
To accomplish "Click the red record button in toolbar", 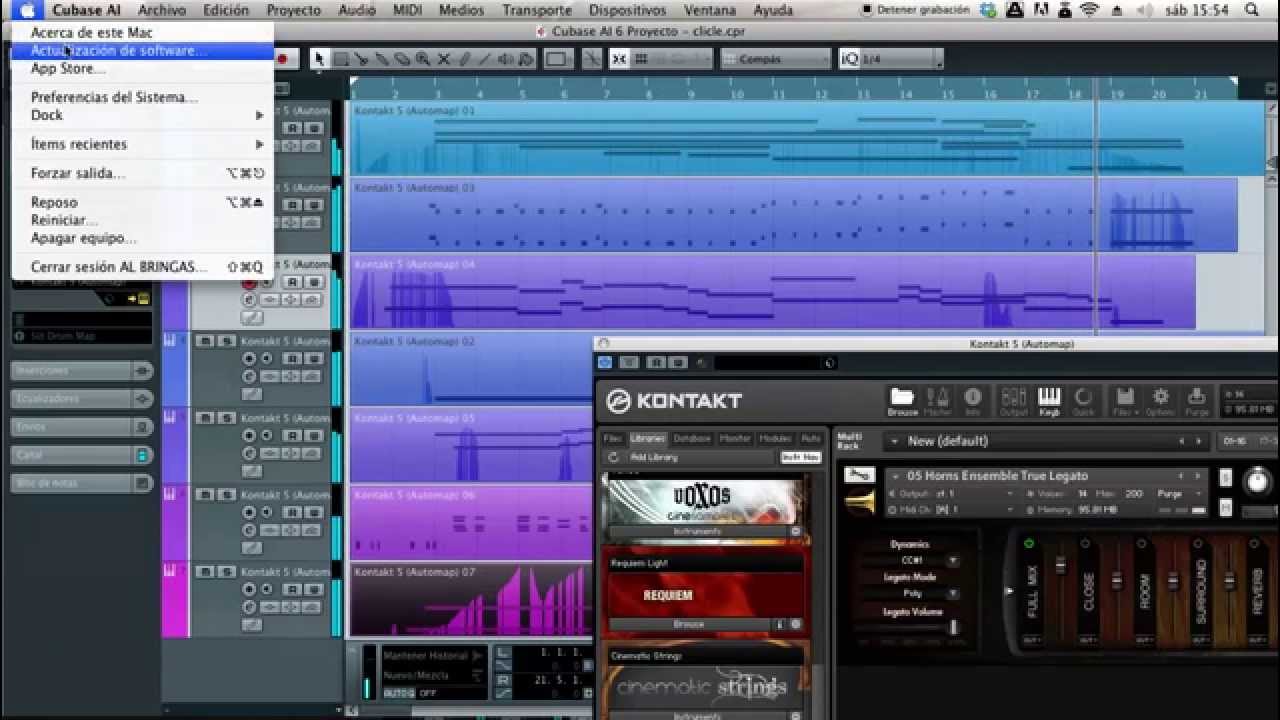I will click(283, 59).
